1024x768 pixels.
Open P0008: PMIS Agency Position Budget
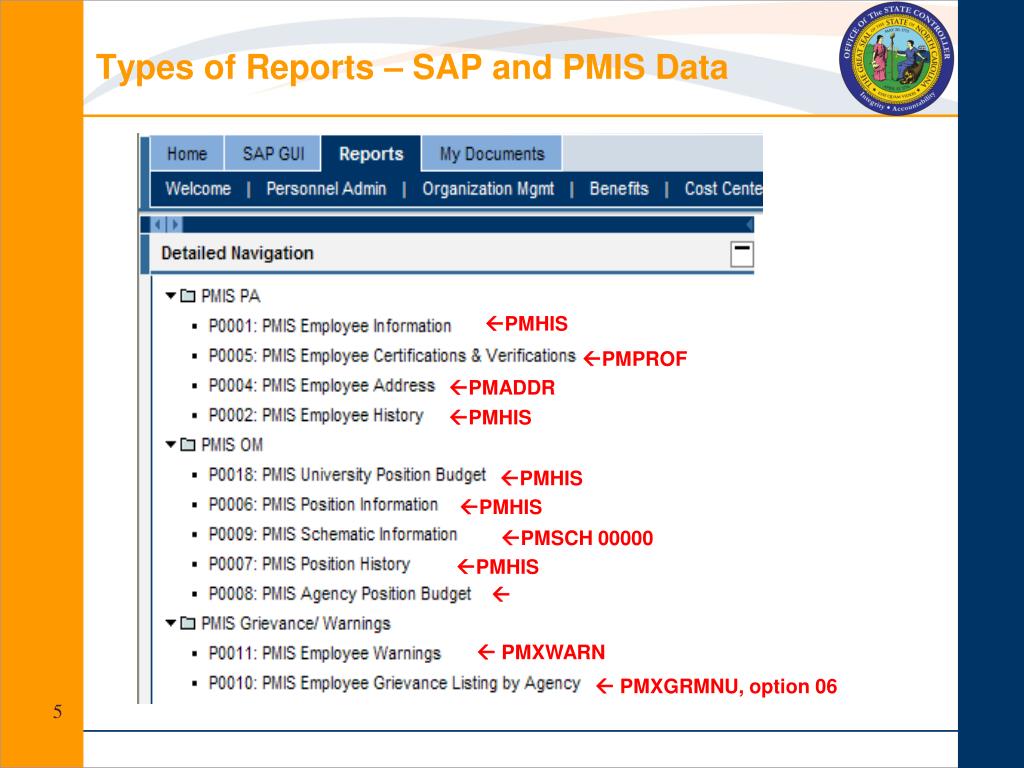[x=340, y=594]
